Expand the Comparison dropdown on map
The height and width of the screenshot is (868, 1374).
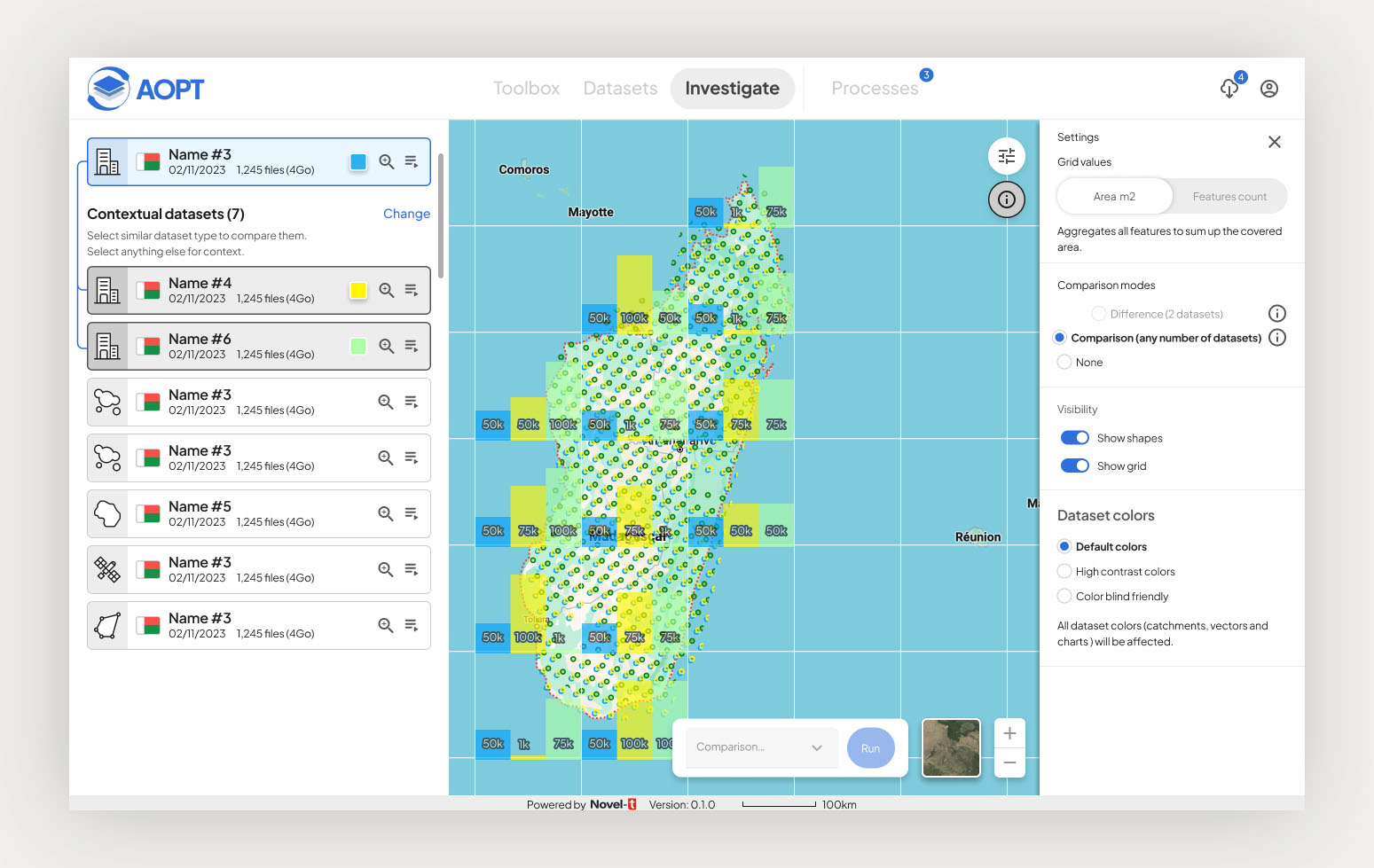click(760, 747)
